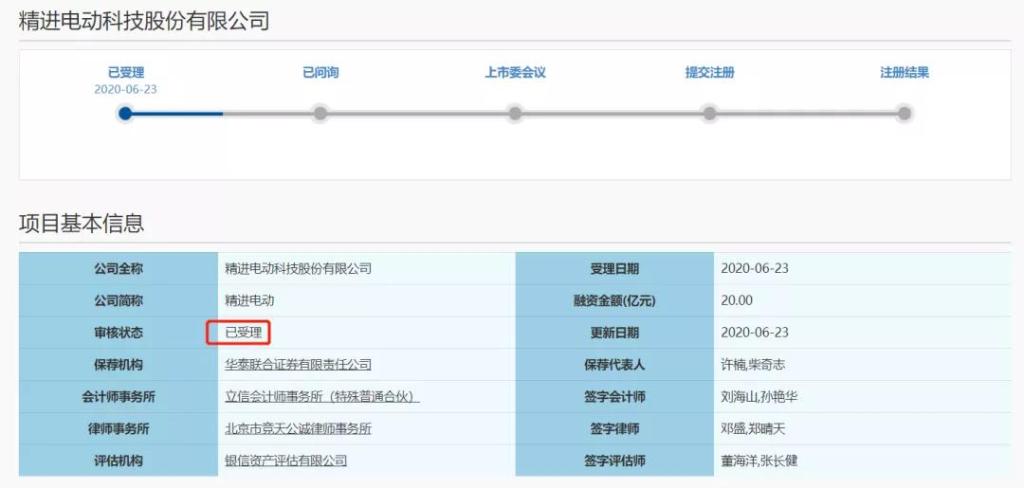Click the company full name value in the table

tap(298, 268)
